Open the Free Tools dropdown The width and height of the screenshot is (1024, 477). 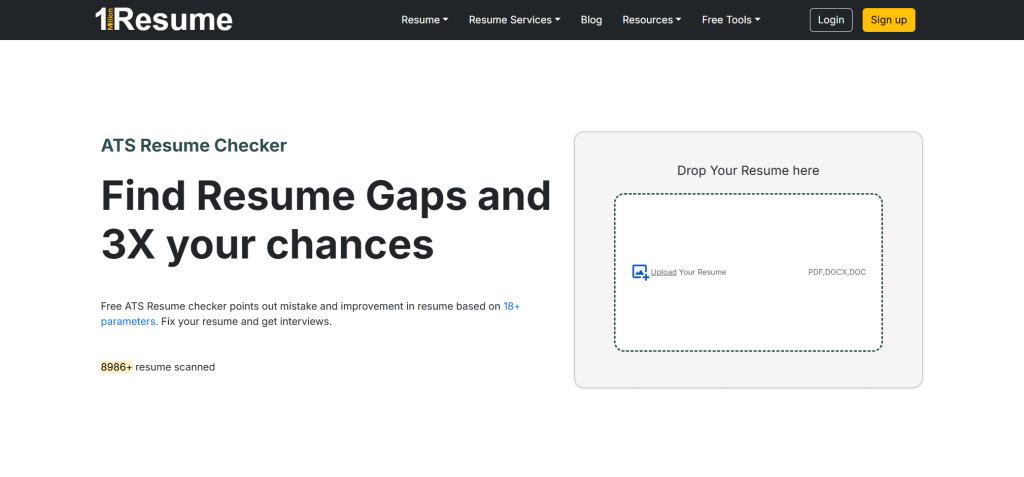click(731, 20)
